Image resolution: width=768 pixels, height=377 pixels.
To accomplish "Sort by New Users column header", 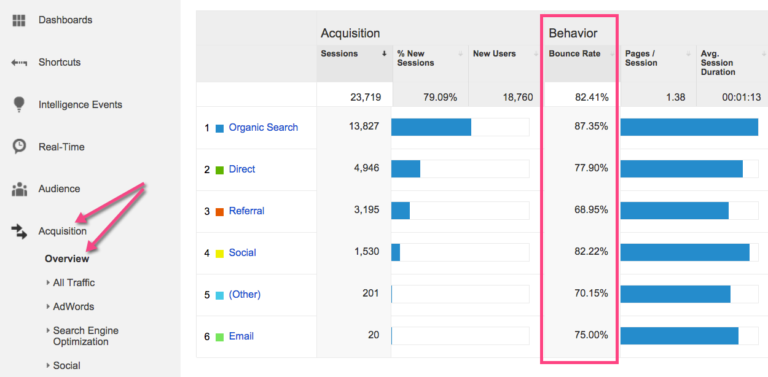I will pyautogui.click(x=506, y=63).
